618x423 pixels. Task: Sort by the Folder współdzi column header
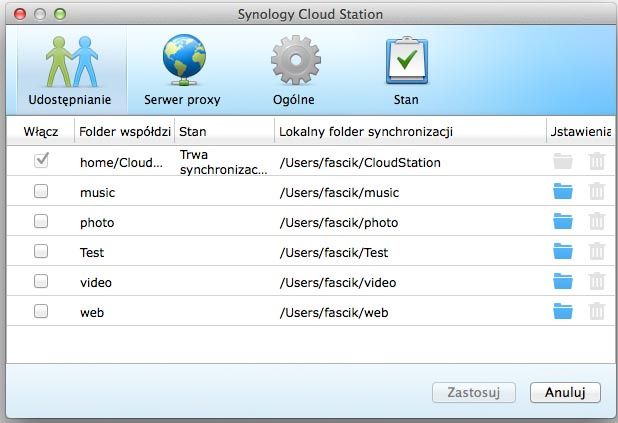pyautogui.click(x=125, y=131)
